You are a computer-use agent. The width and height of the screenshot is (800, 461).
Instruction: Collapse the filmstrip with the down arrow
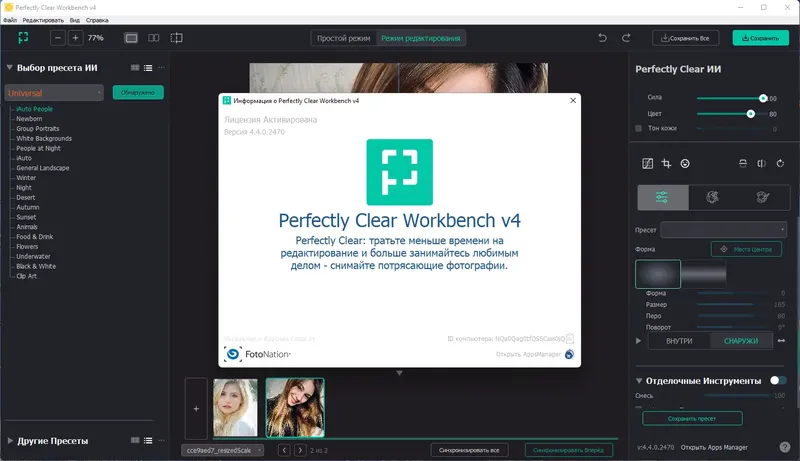pyautogui.click(x=399, y=373)
